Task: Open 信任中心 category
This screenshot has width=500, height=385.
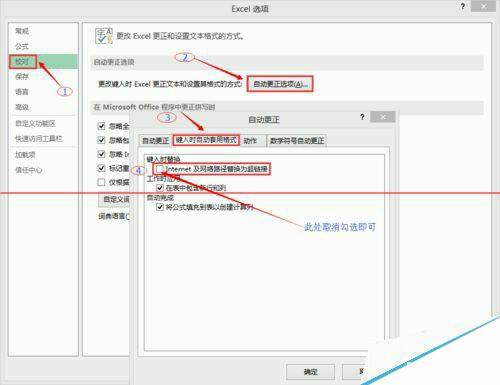Action: 29,170
